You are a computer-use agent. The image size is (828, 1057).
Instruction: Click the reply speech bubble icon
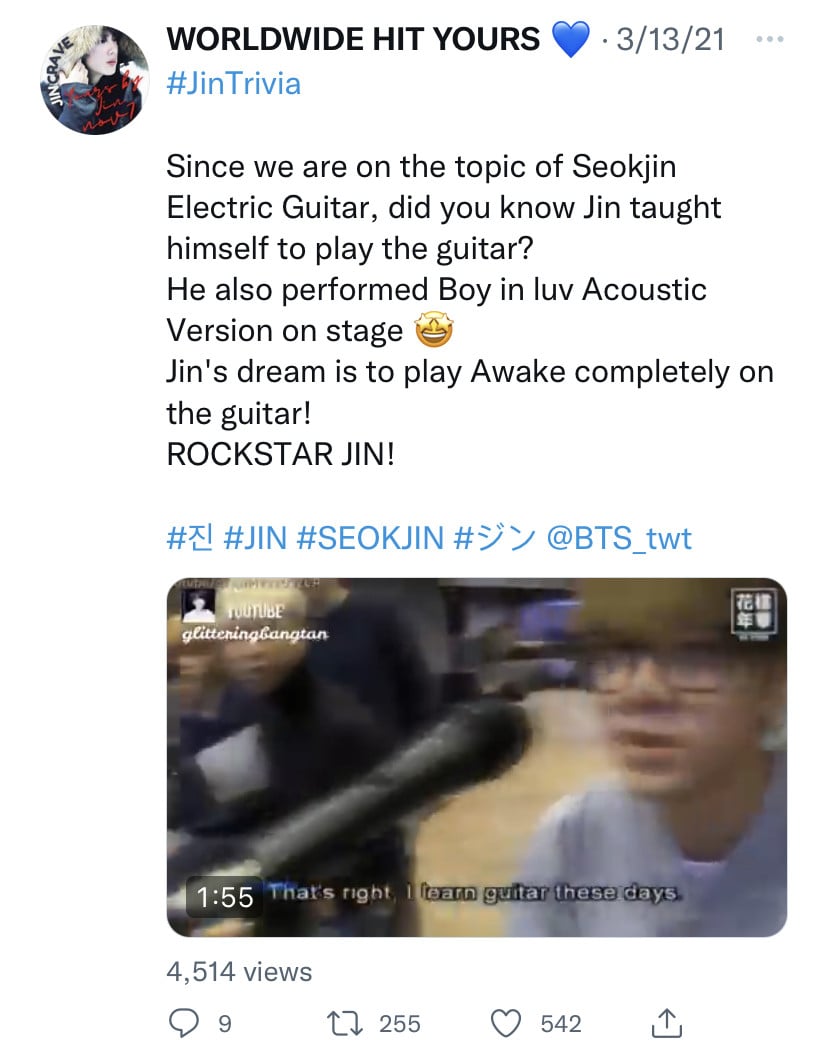(x=183, y=1023)
